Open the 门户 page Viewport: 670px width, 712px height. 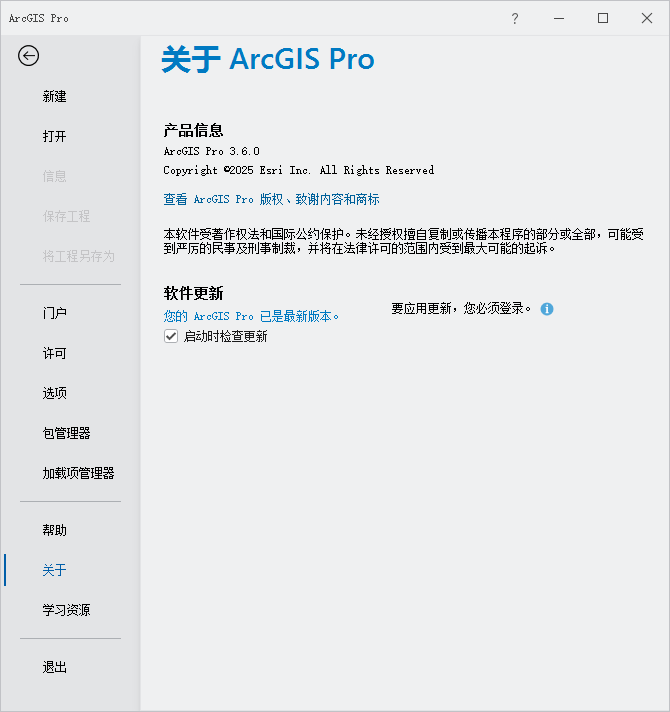[54, 313]
